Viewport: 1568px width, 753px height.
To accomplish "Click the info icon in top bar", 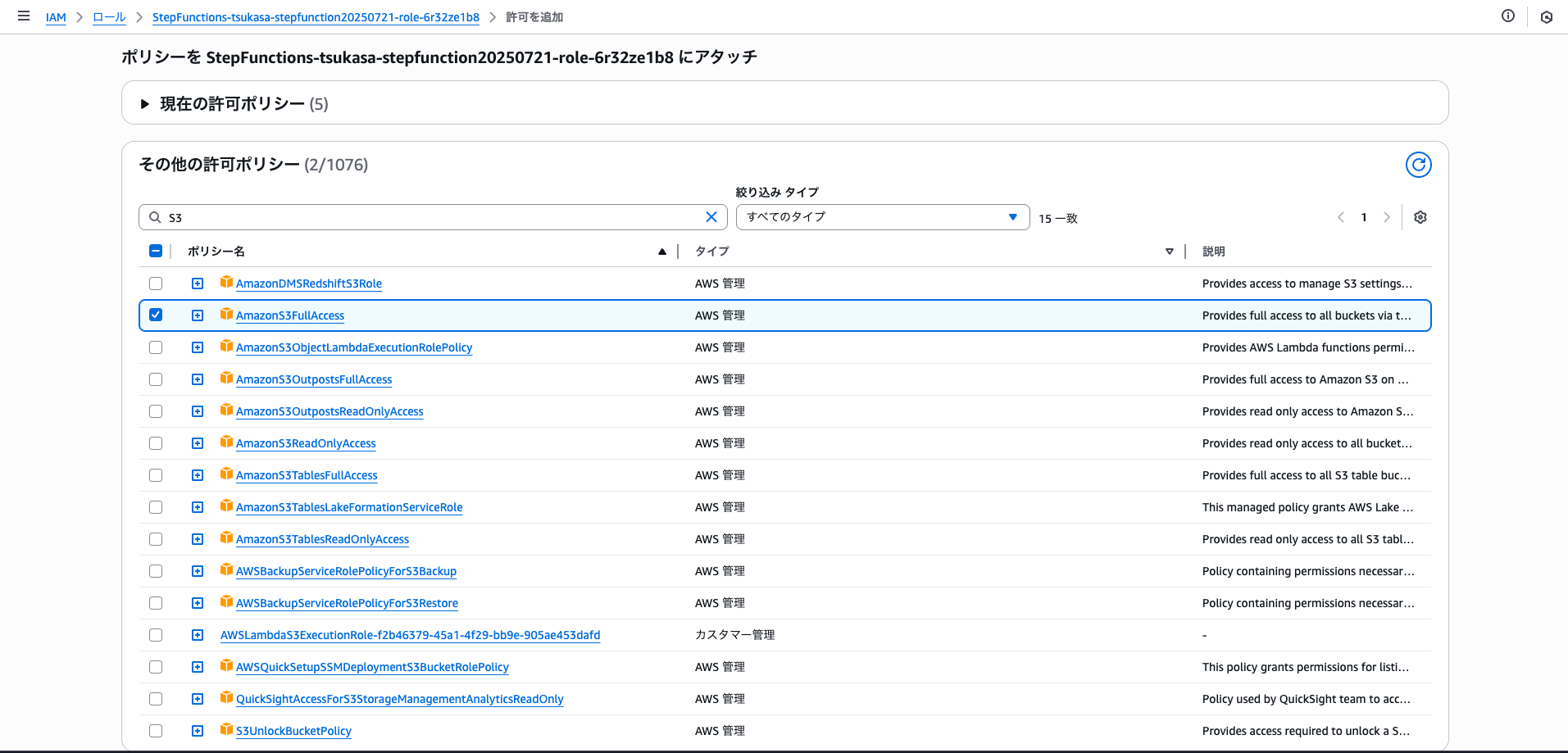I will pyautogui.click(x=1508, y=16).
